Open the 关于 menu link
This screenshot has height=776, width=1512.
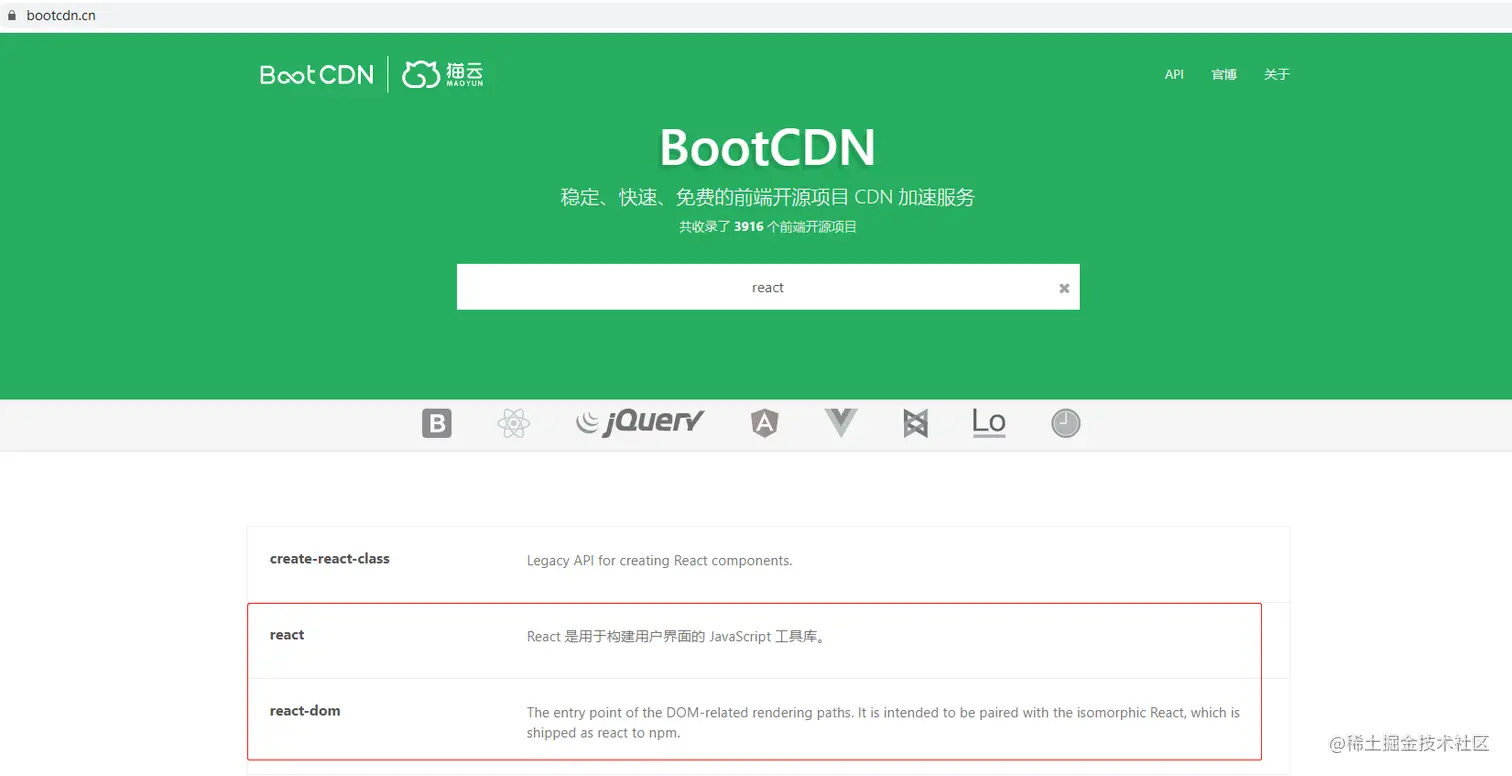1277,74
